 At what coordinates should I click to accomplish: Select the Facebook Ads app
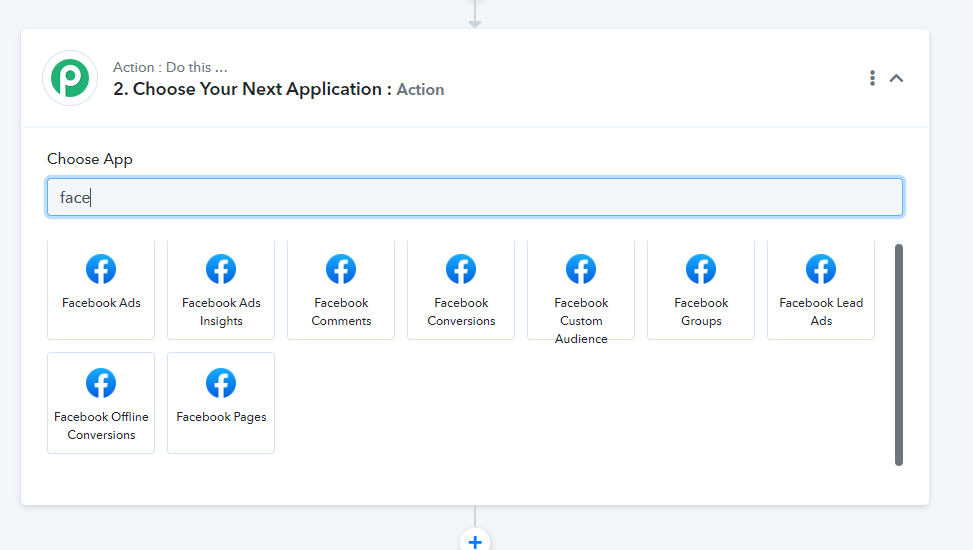(101, 289)
